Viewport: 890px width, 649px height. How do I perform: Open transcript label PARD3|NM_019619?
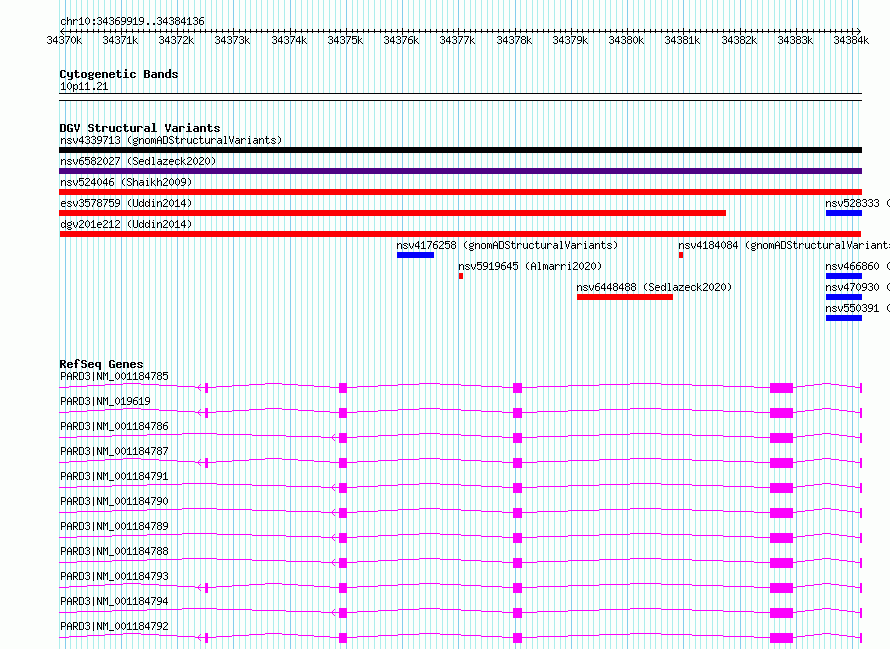(106, 401)
